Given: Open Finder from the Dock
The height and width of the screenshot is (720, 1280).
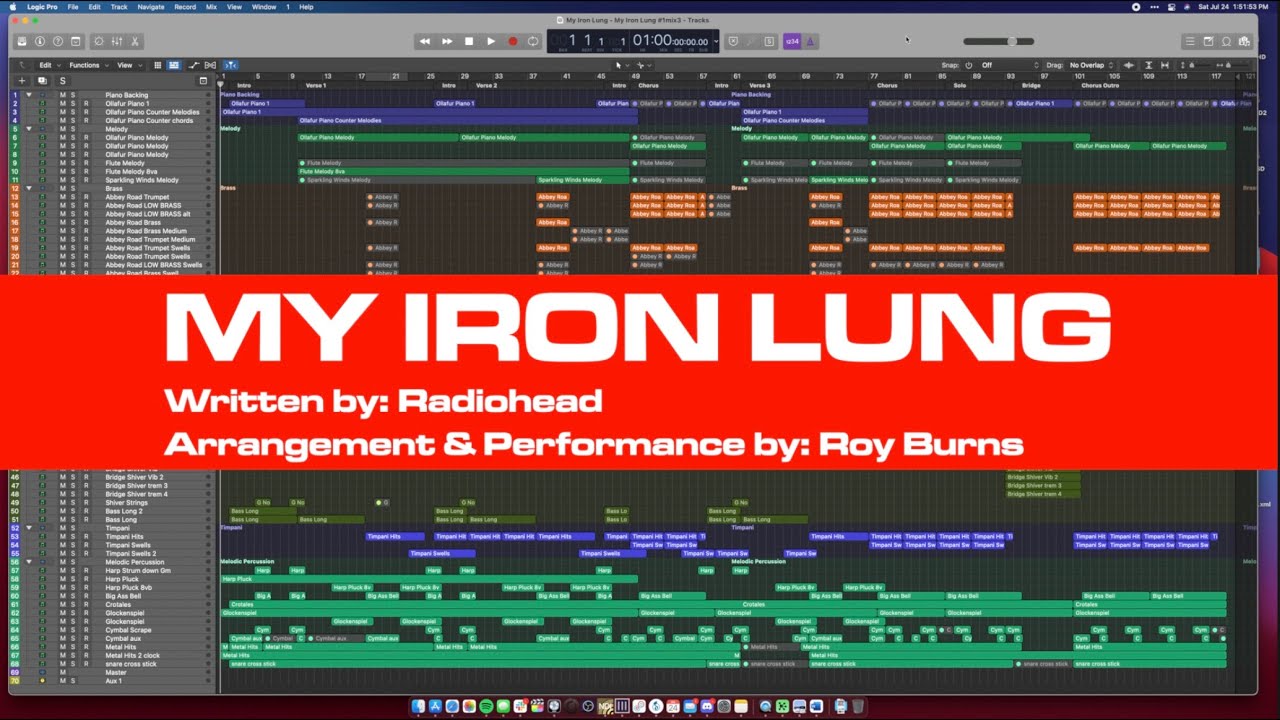Looking at the screenshot, I should point(419,707).
